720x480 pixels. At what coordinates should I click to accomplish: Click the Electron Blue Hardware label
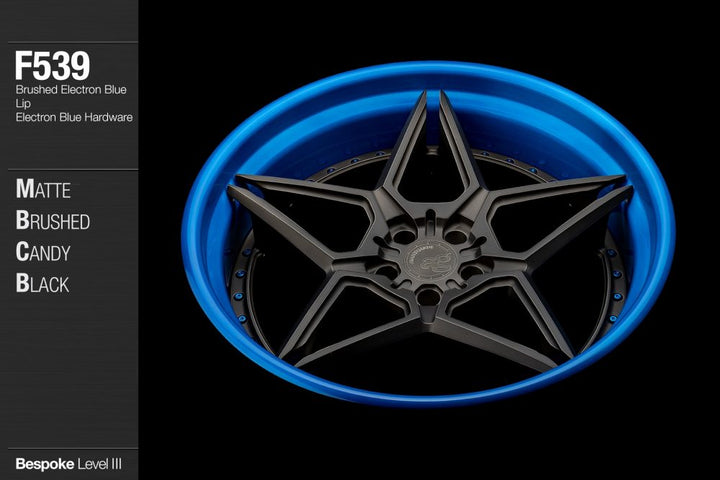click(74, 117)
